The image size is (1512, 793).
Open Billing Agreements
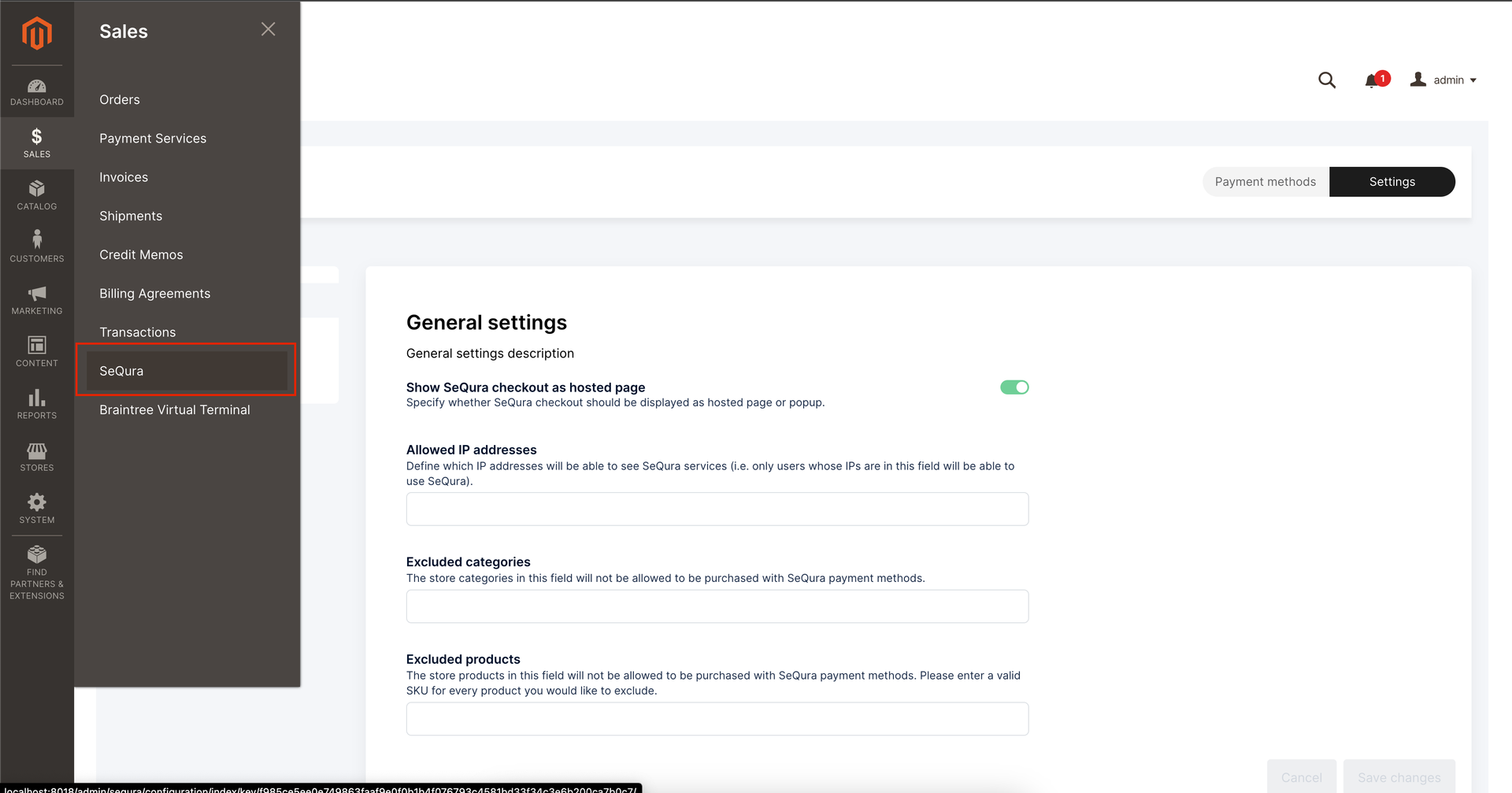coord(155,294)
